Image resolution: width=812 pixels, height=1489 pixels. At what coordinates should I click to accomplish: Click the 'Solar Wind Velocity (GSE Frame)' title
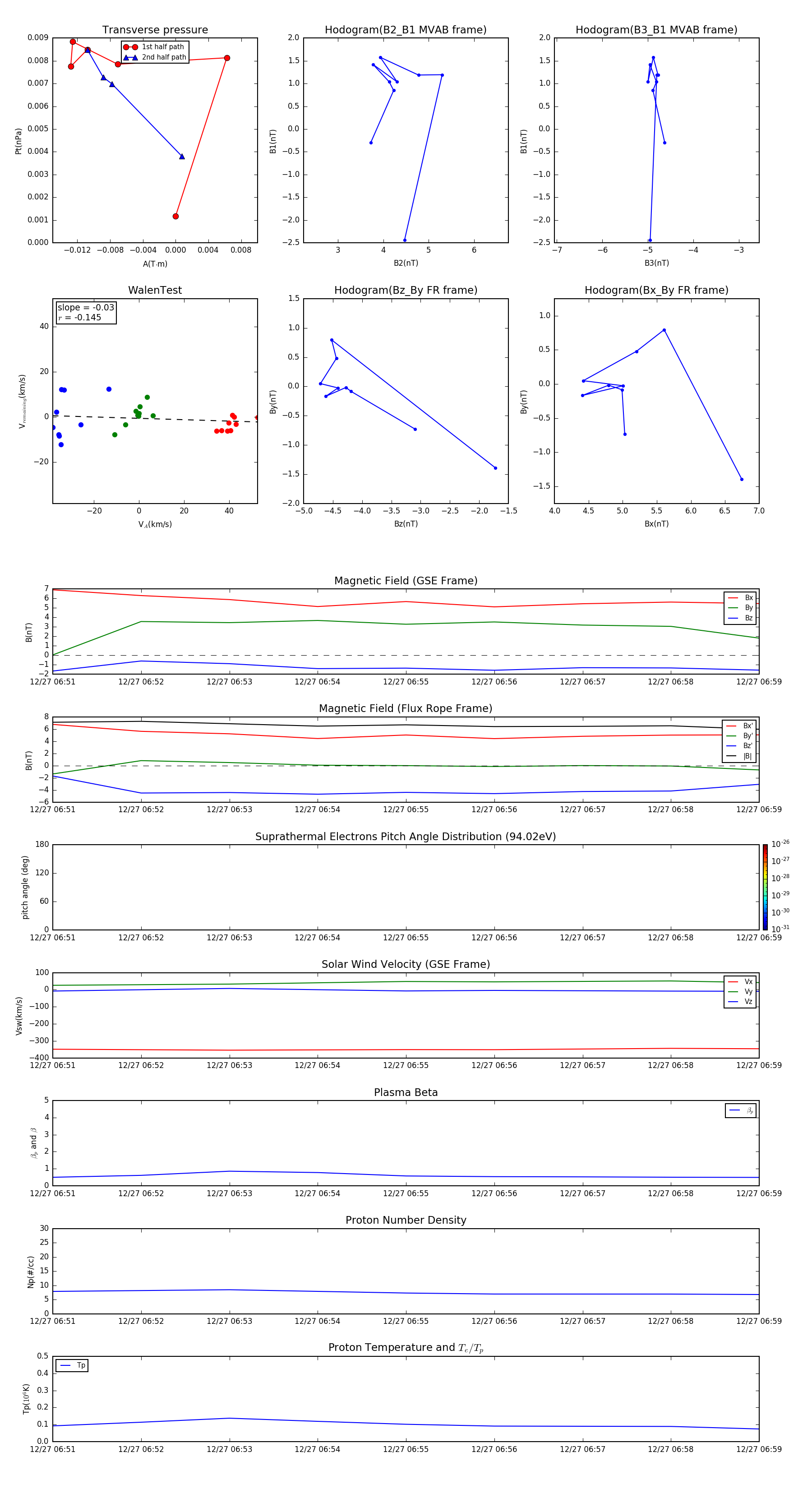[x=406, y=964]
